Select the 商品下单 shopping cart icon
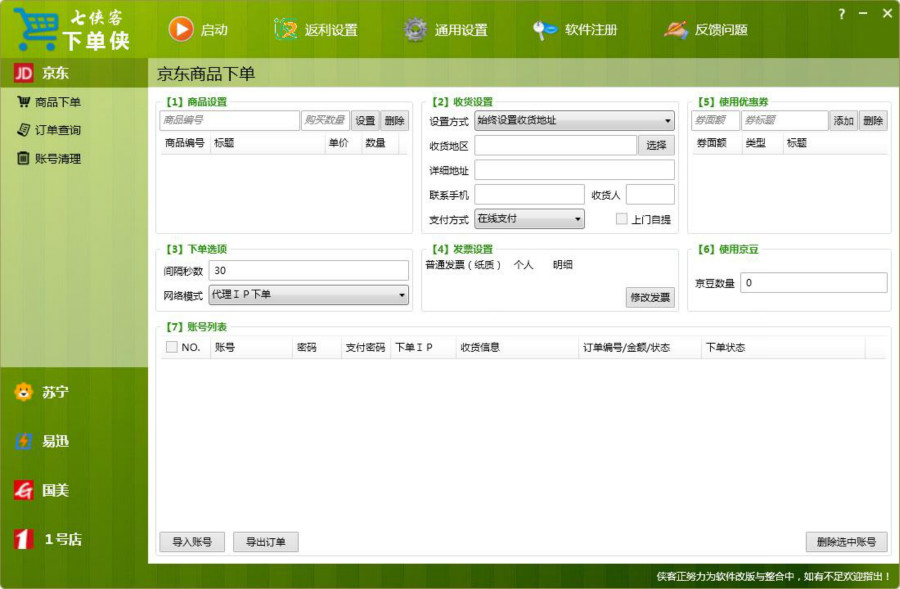 click(x=22, y=101)
